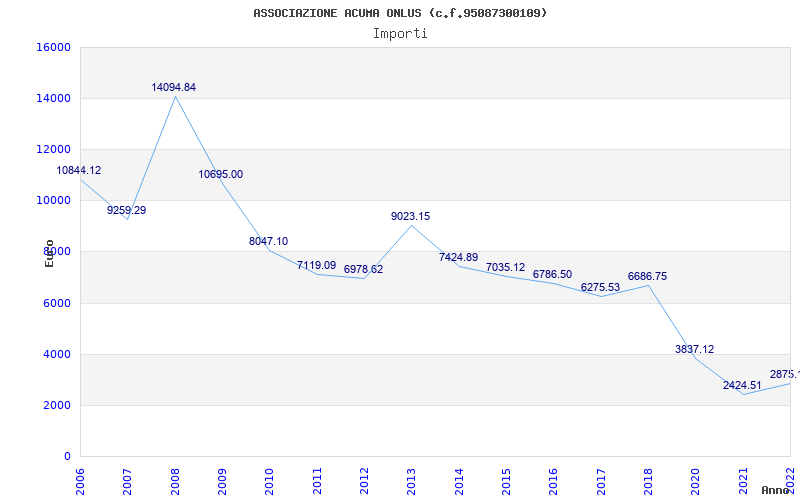This screenshot has height=500, width=800.
Task: Click the Anno x-axis label
Action: click(775, 491)
